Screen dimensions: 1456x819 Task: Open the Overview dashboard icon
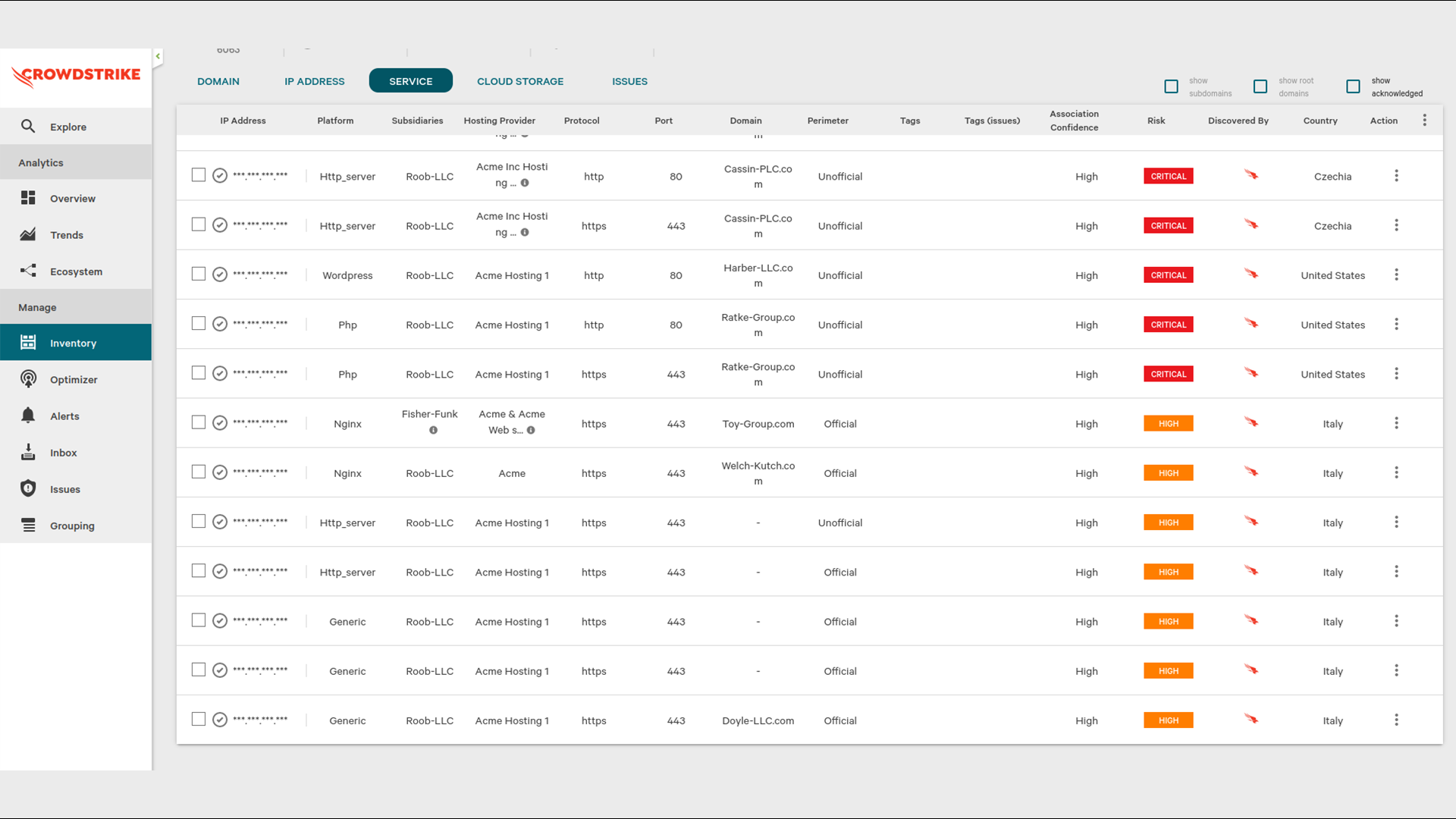tap(28, 198)
